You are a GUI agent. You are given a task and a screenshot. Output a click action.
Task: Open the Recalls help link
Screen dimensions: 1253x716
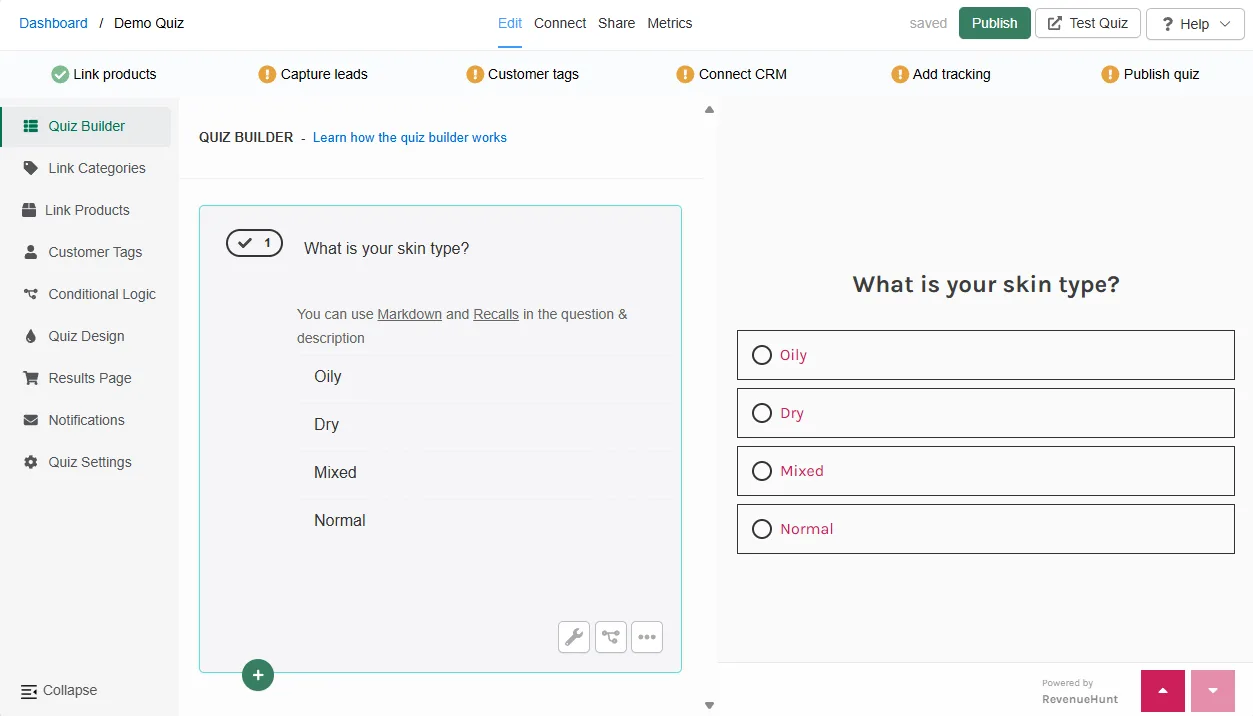pyautogui.click(x=496, y=314)
